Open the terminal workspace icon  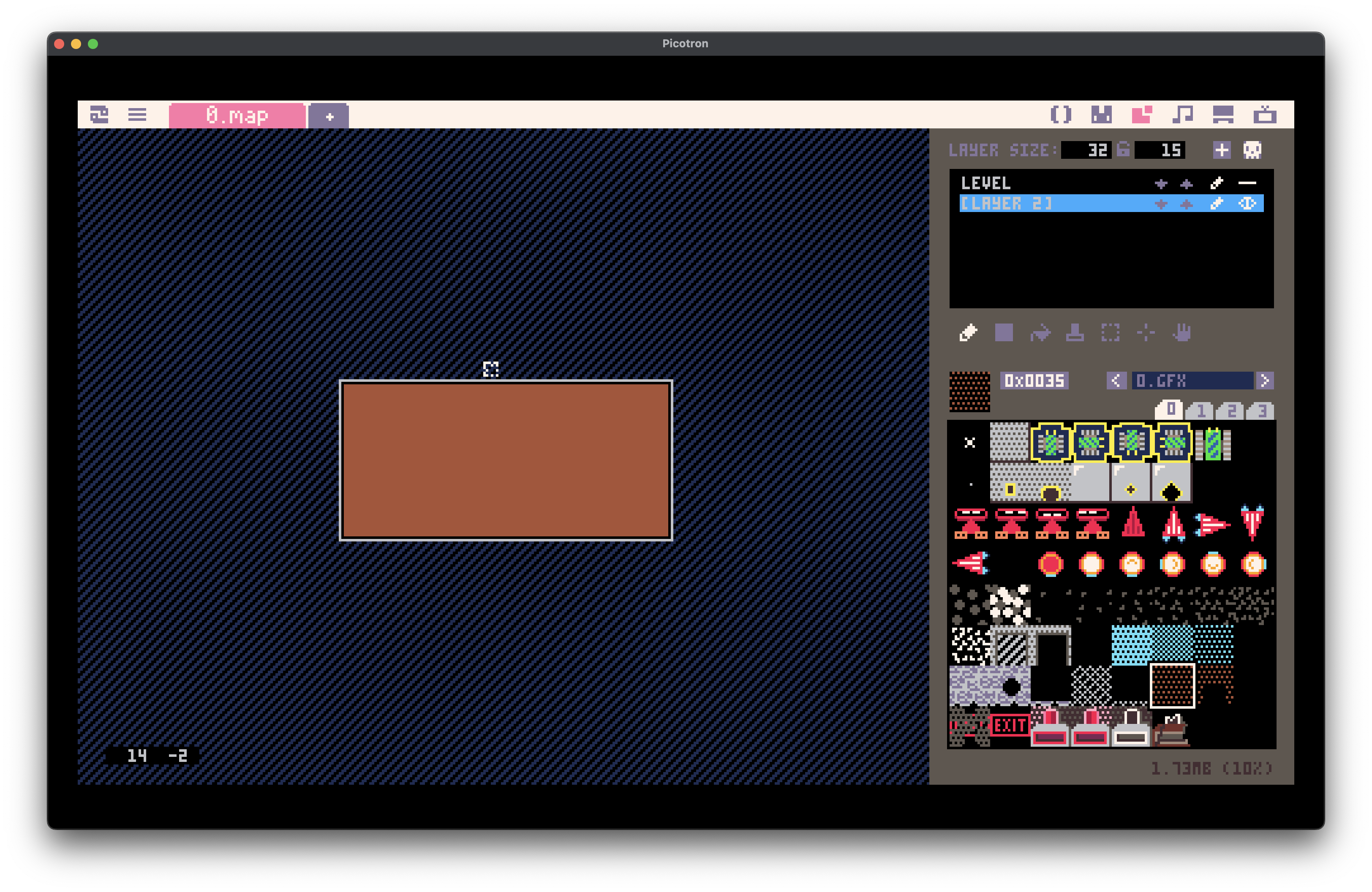1264,115
